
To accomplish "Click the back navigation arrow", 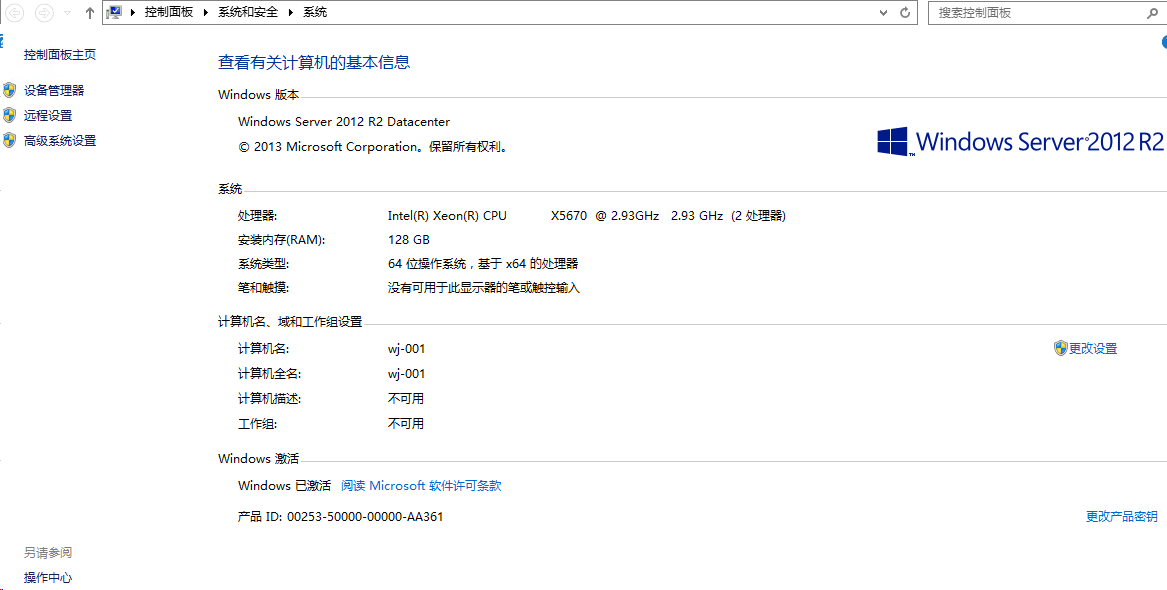I will coord(15,13).
